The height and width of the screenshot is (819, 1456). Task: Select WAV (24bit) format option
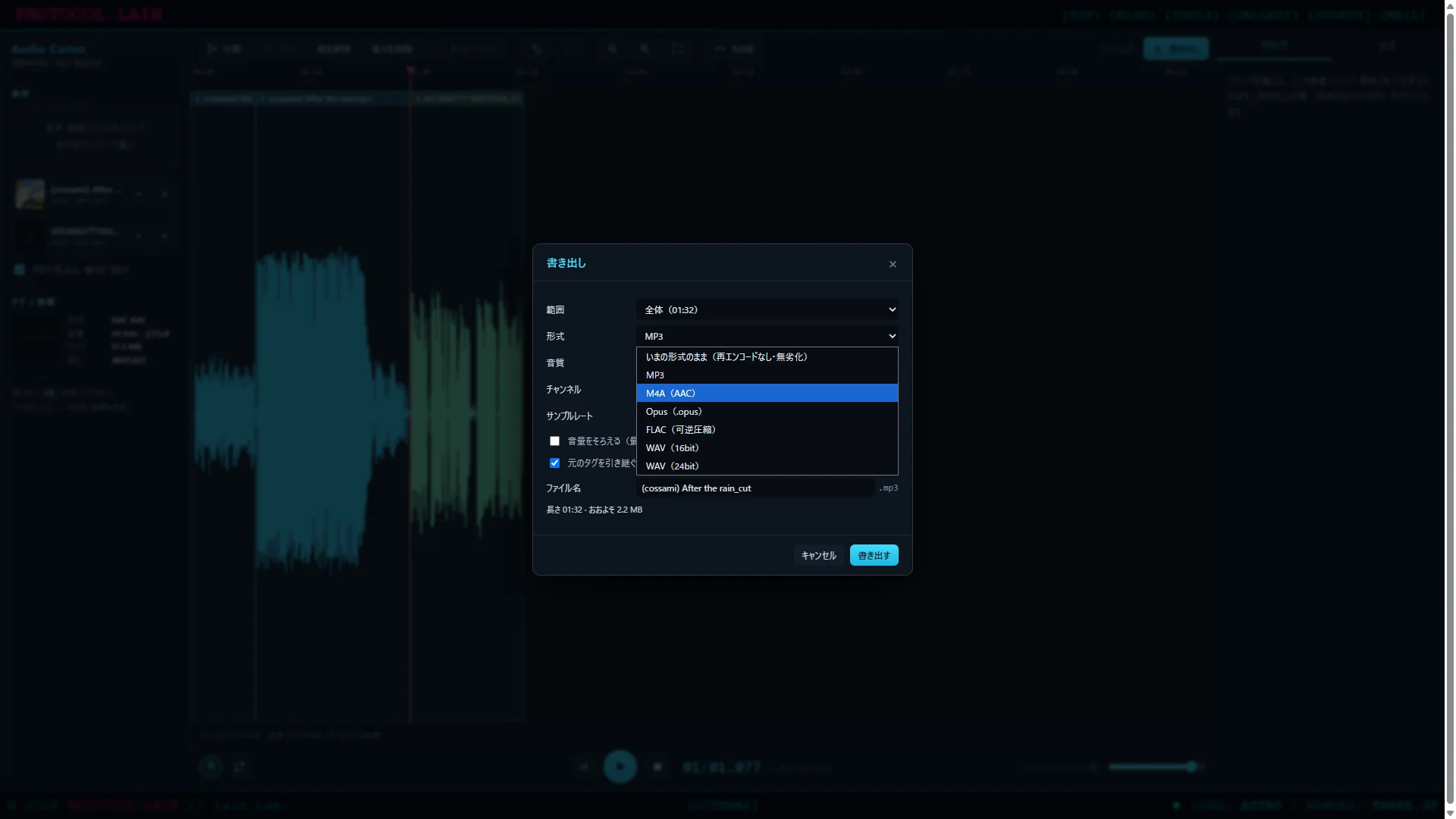767,466
